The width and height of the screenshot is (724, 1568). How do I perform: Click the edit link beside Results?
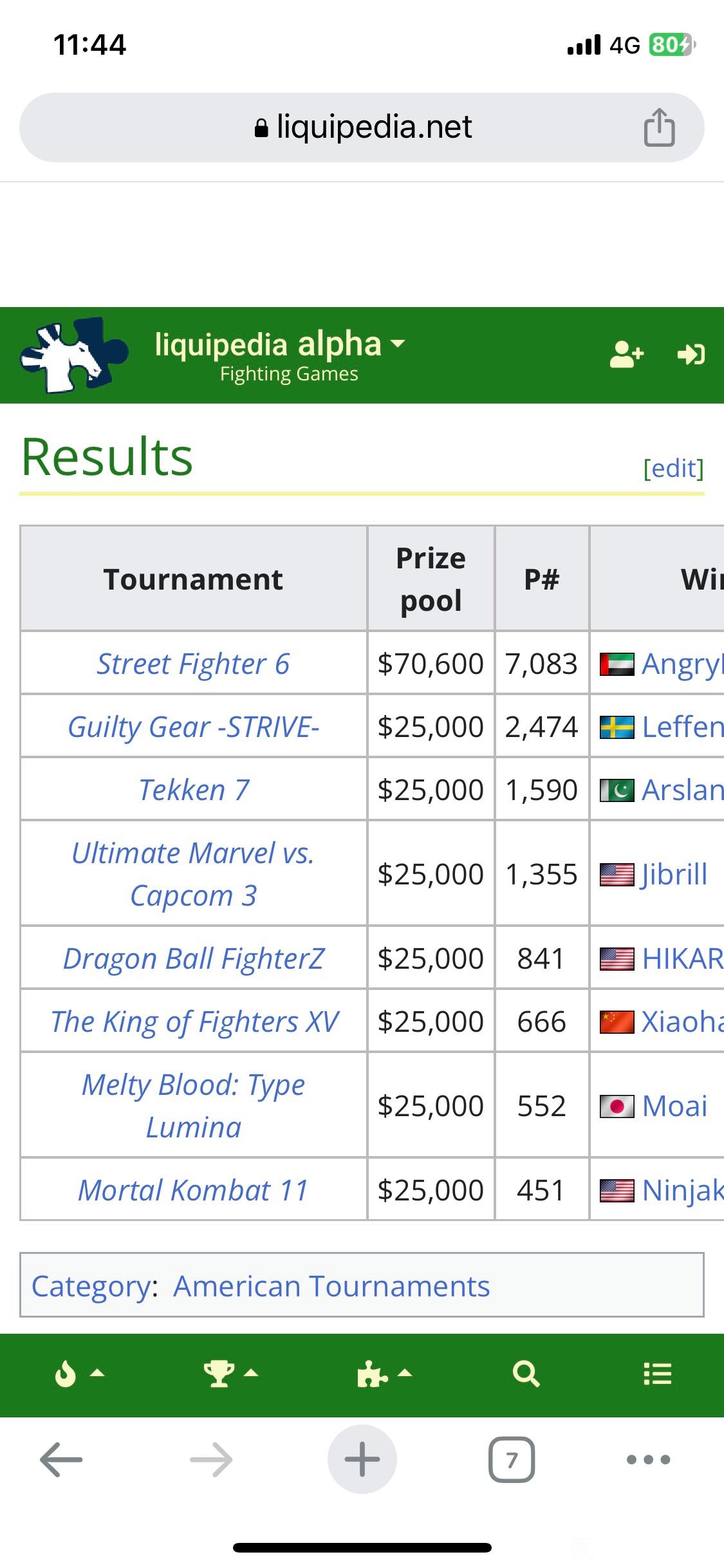(674, 468)
